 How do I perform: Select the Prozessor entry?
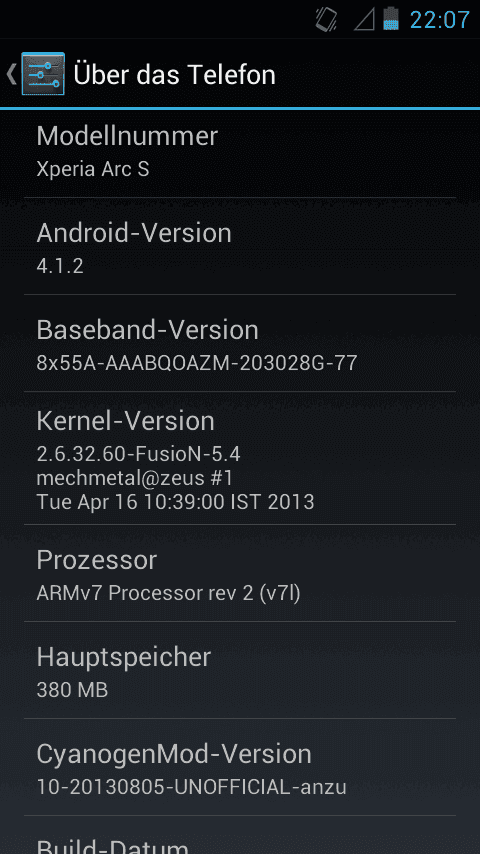(x=240, y=573)
